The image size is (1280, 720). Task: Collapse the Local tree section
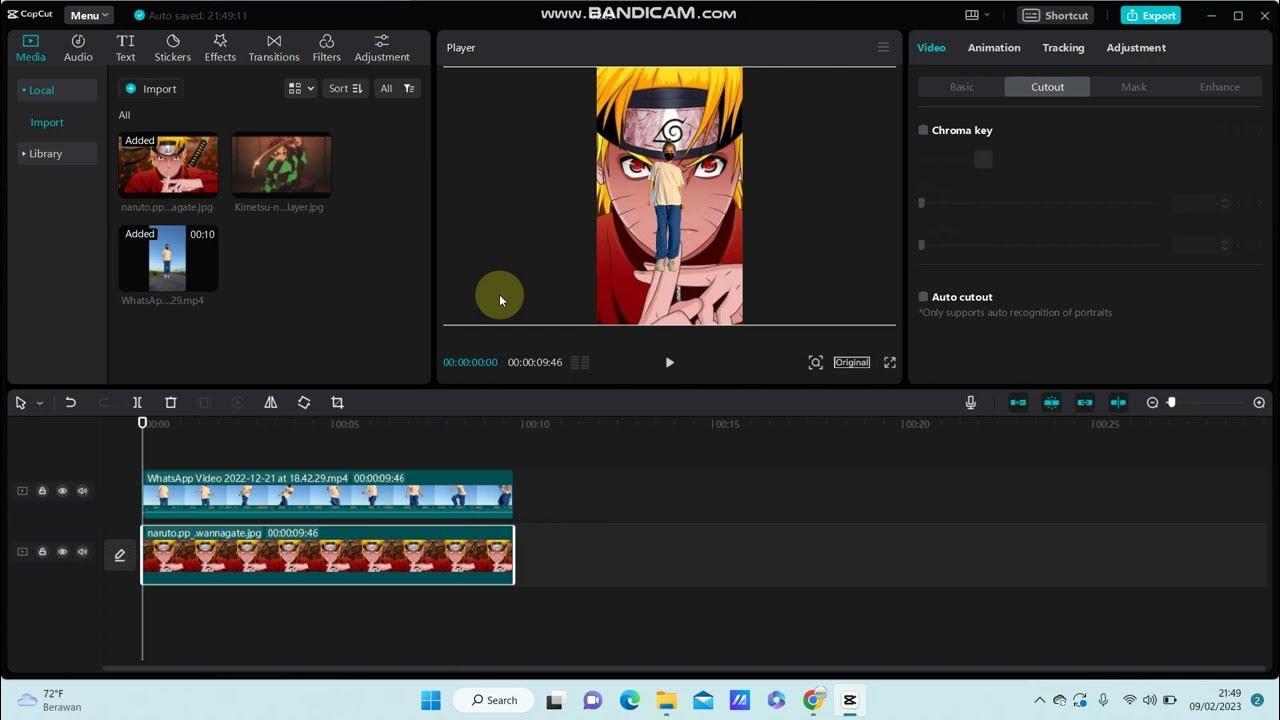pyautogui.click(x=57, y=90)
